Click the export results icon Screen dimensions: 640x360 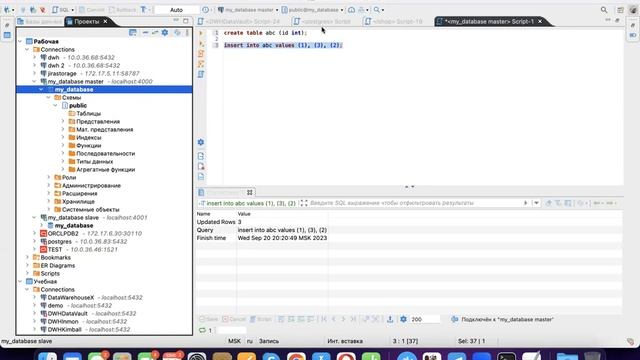click(390, 319)
